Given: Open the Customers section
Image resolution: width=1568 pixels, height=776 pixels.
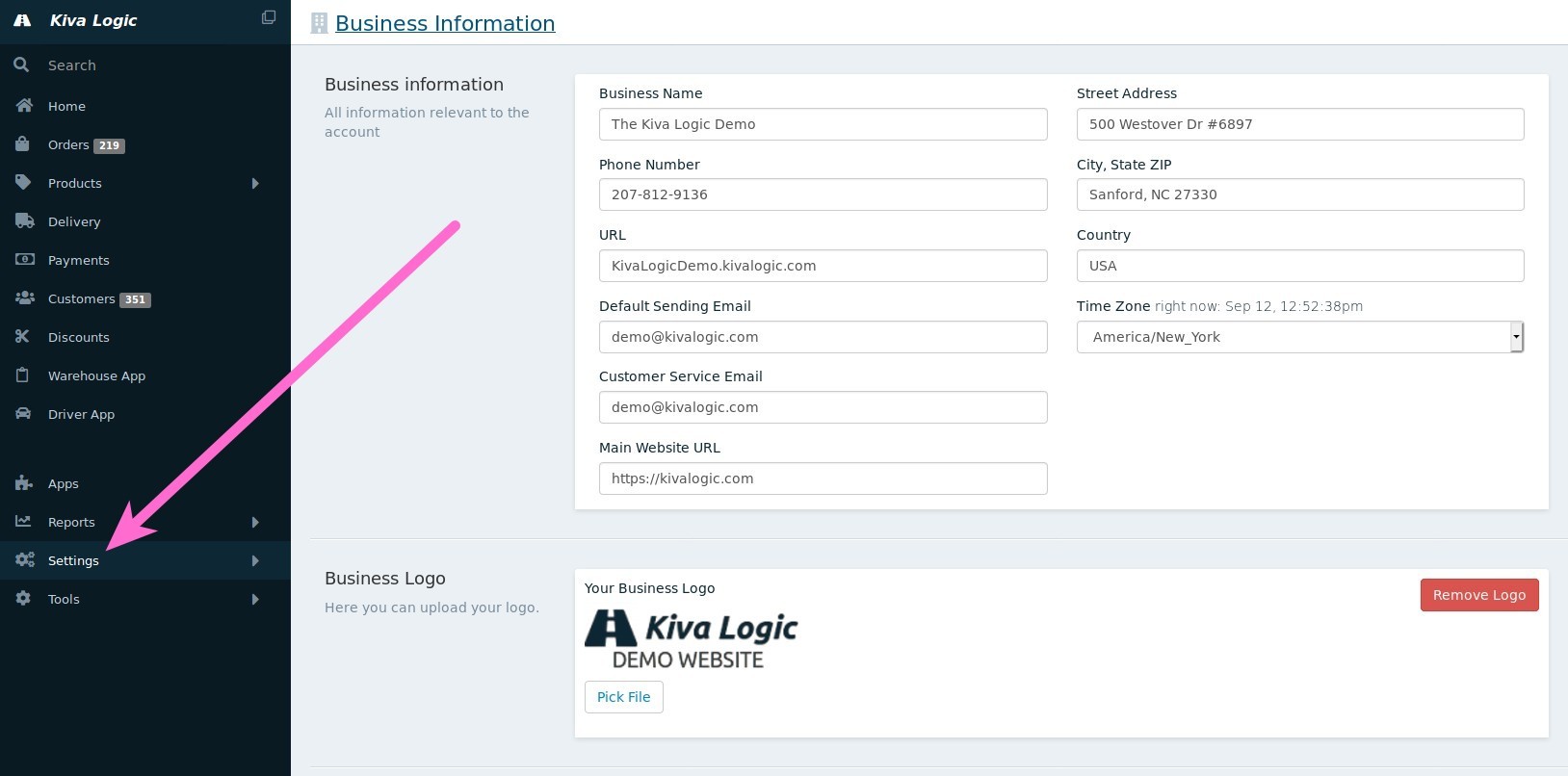Looking at the screenshot, I should (145, 298).
